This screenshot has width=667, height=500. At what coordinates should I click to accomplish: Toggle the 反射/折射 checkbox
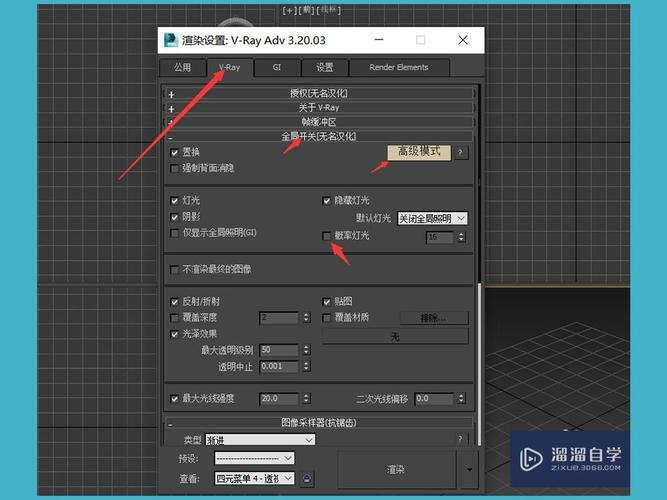click(174, 302)
